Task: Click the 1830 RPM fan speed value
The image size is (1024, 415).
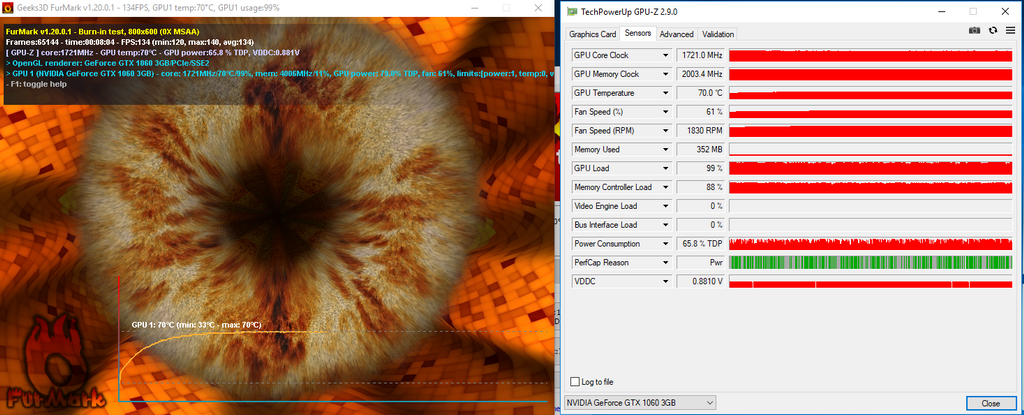Action: [701, 131]
